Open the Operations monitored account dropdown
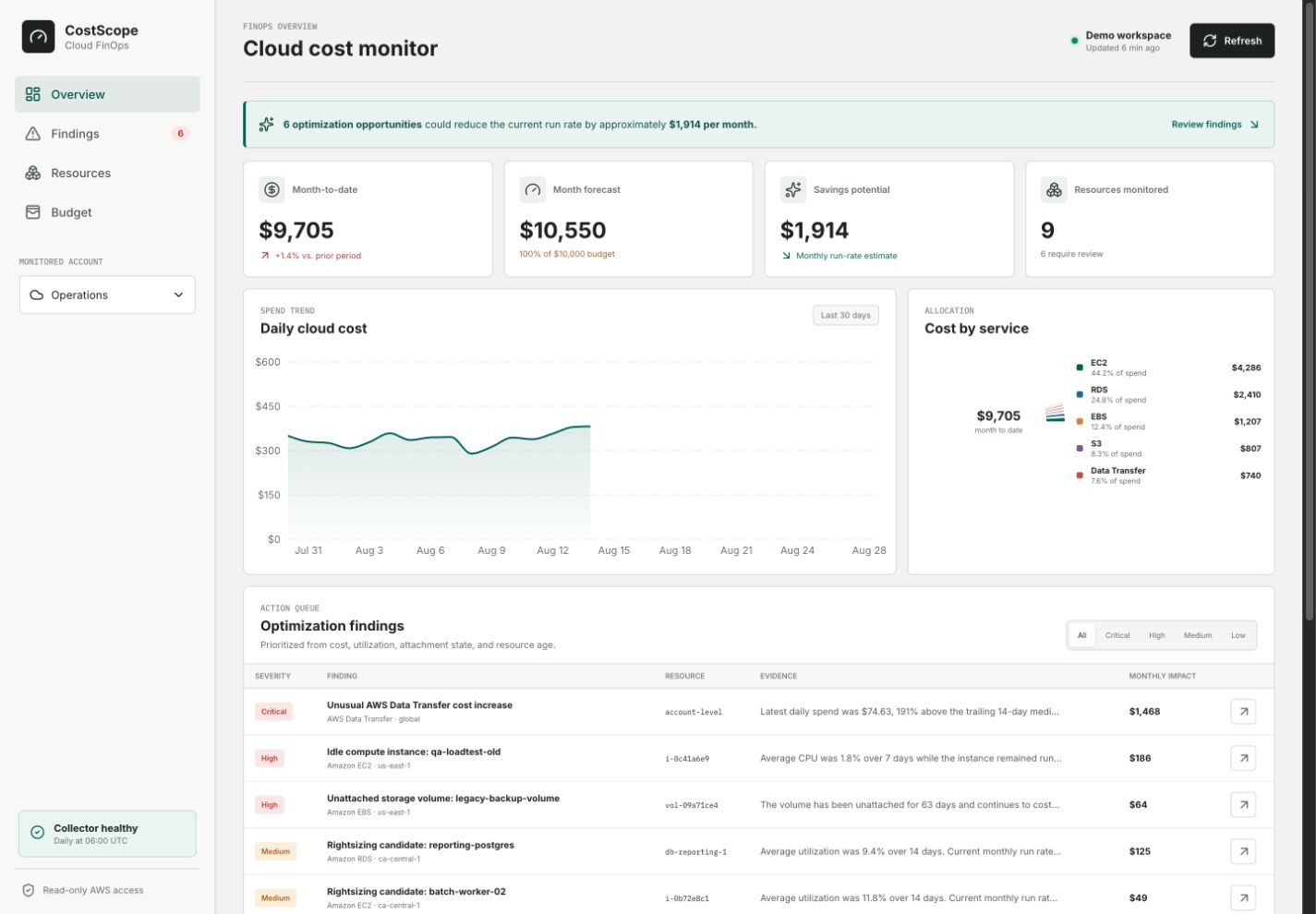 coord(107,295)
